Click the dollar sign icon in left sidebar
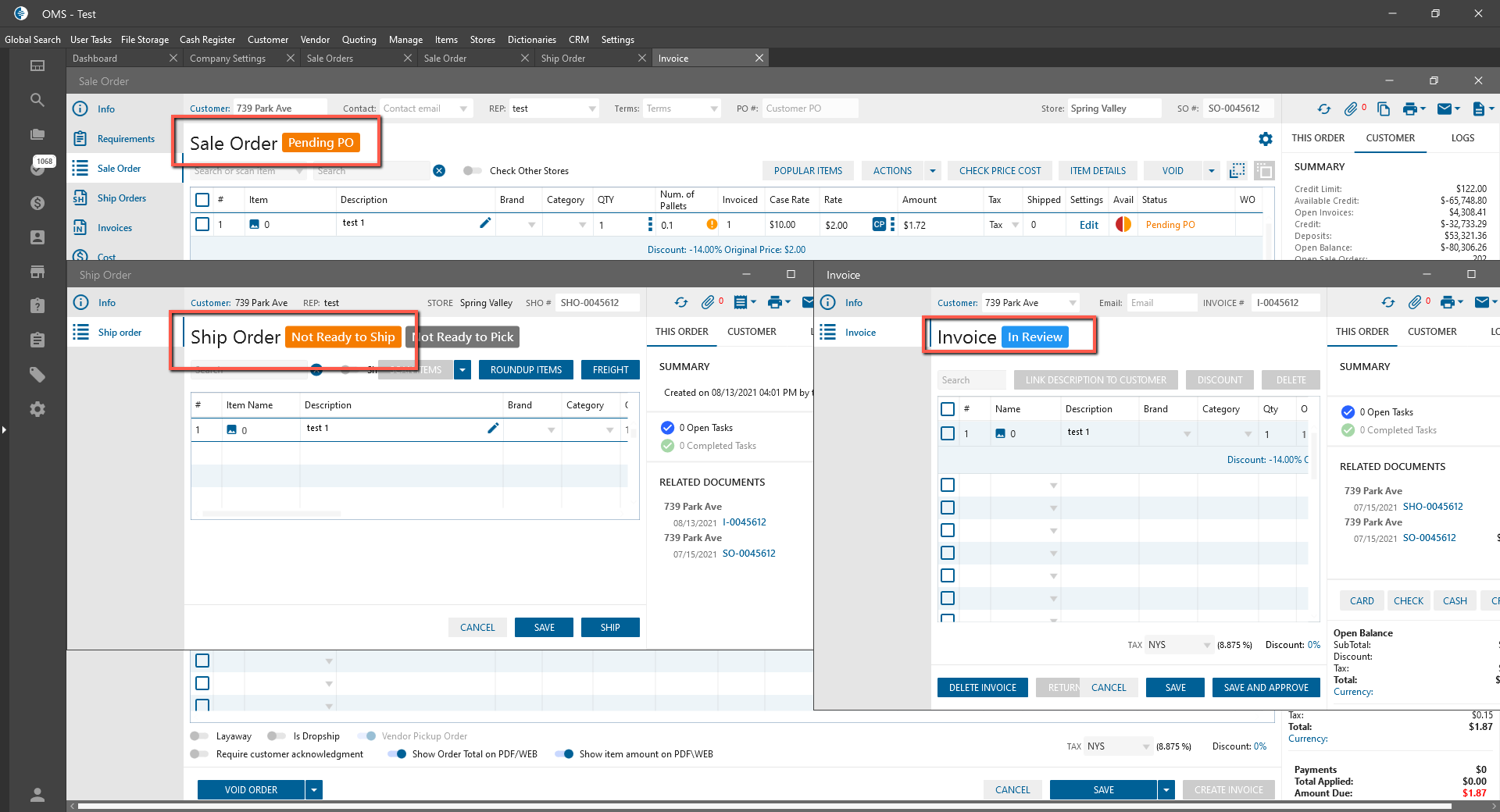 point(37,203)
